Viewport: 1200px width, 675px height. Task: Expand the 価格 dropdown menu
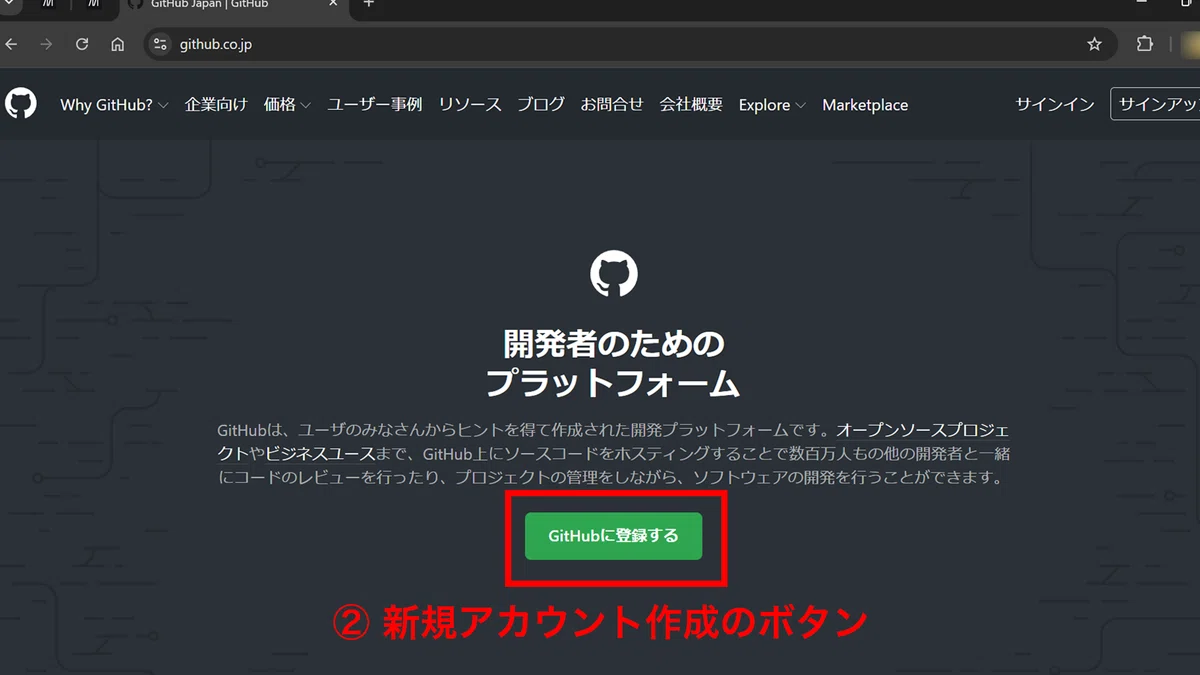[x=287, y=105]
